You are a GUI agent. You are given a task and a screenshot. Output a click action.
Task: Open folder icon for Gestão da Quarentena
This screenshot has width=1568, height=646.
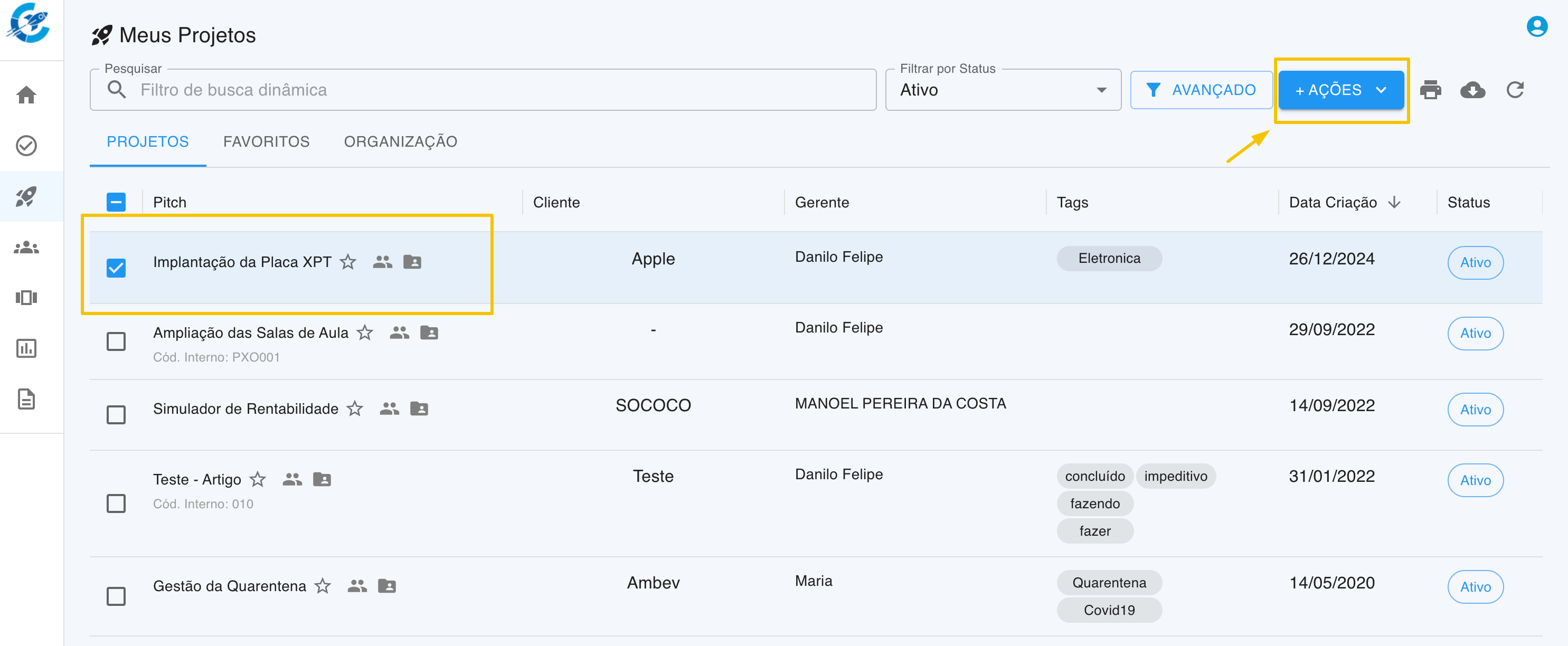(x=387, y=586)
